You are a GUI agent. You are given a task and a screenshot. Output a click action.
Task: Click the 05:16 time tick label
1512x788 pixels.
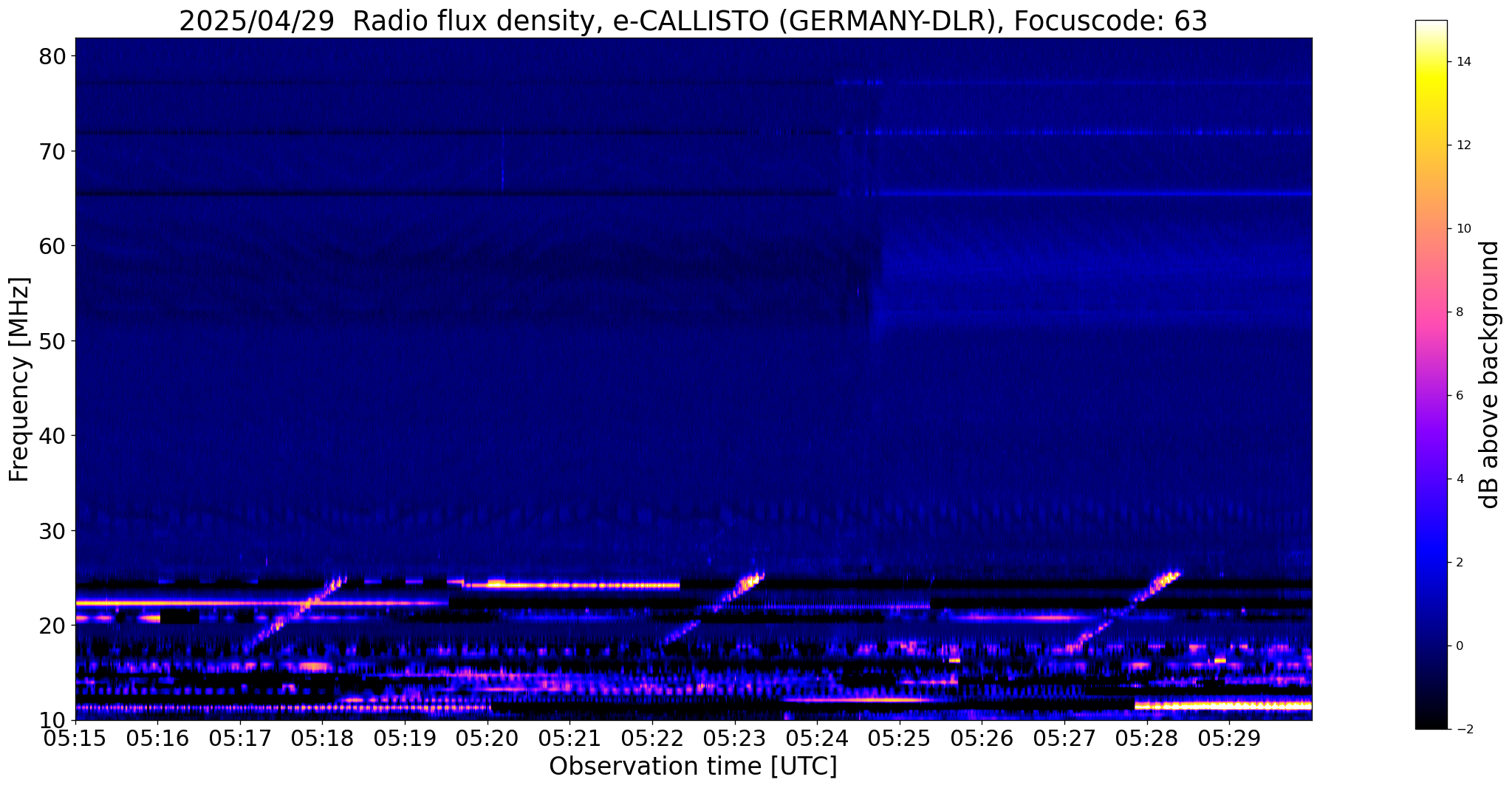pyautogui.click(x=157, y=739)
